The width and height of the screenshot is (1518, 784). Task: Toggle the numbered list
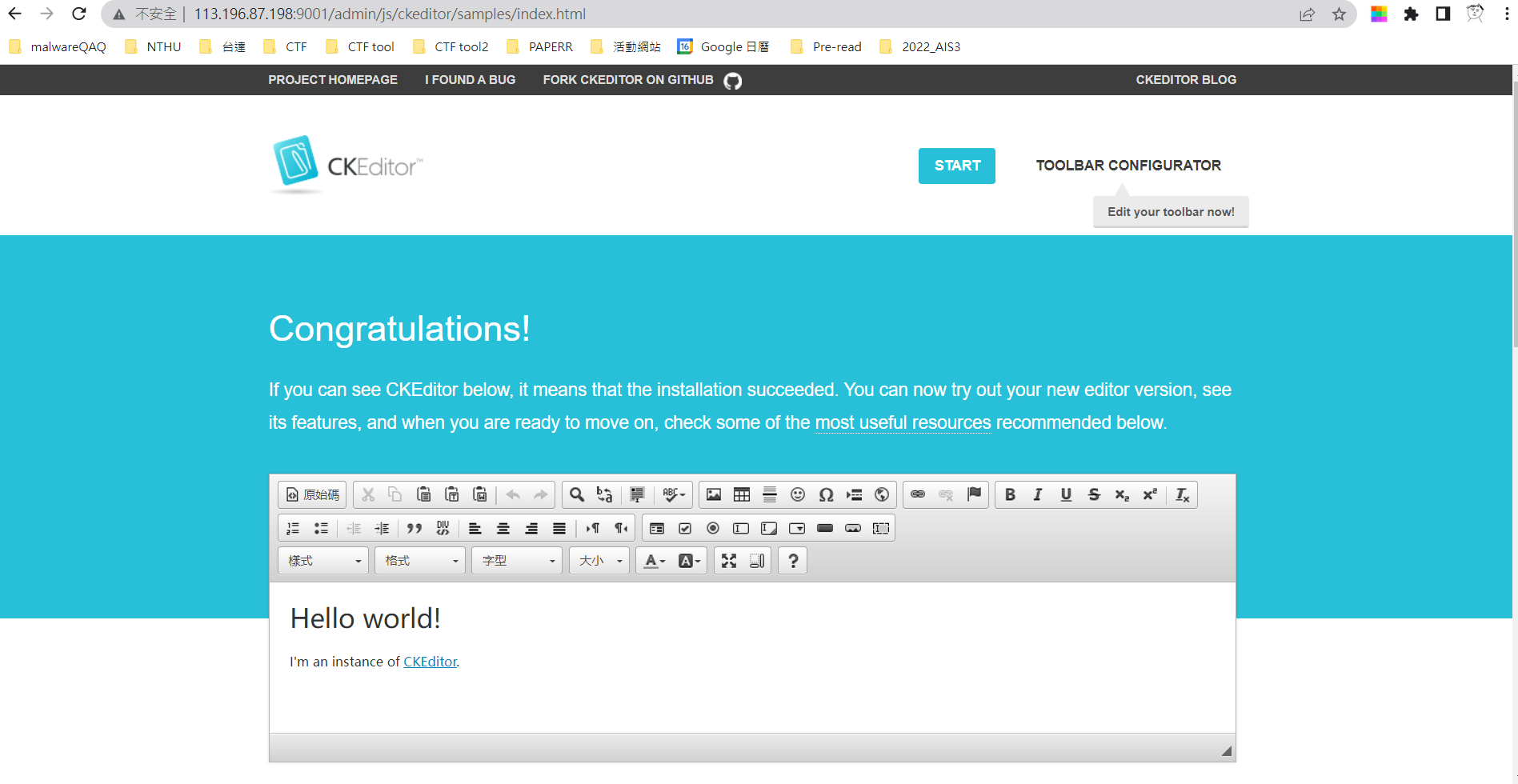point(293,529)
